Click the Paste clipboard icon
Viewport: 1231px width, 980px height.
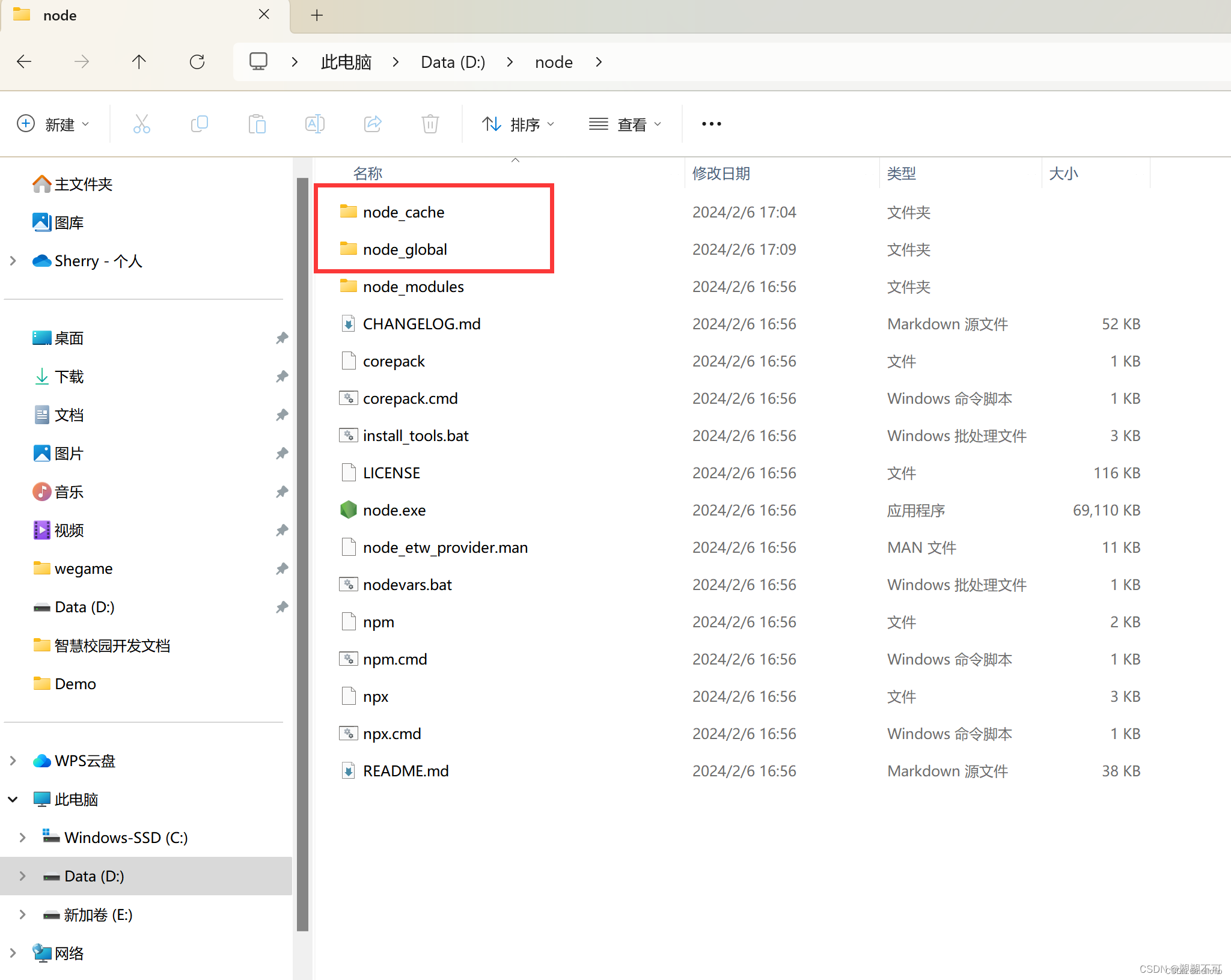click(257, 124)
